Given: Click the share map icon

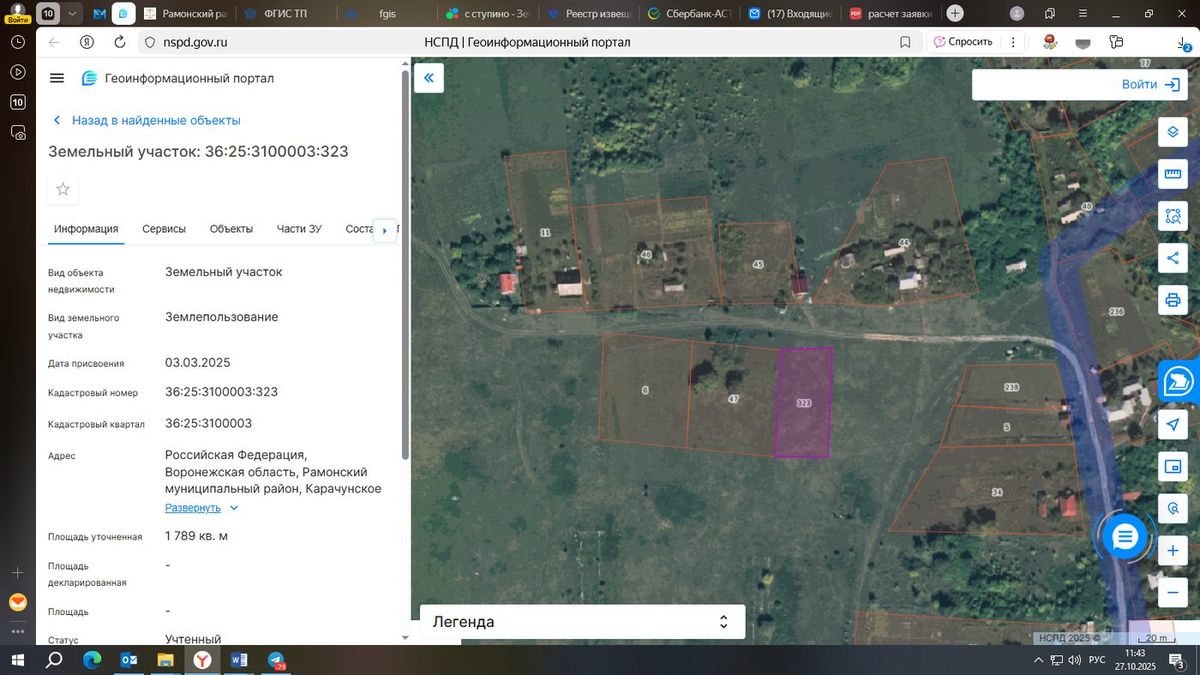Looking at the screenshot, I should coord(1172,258).
